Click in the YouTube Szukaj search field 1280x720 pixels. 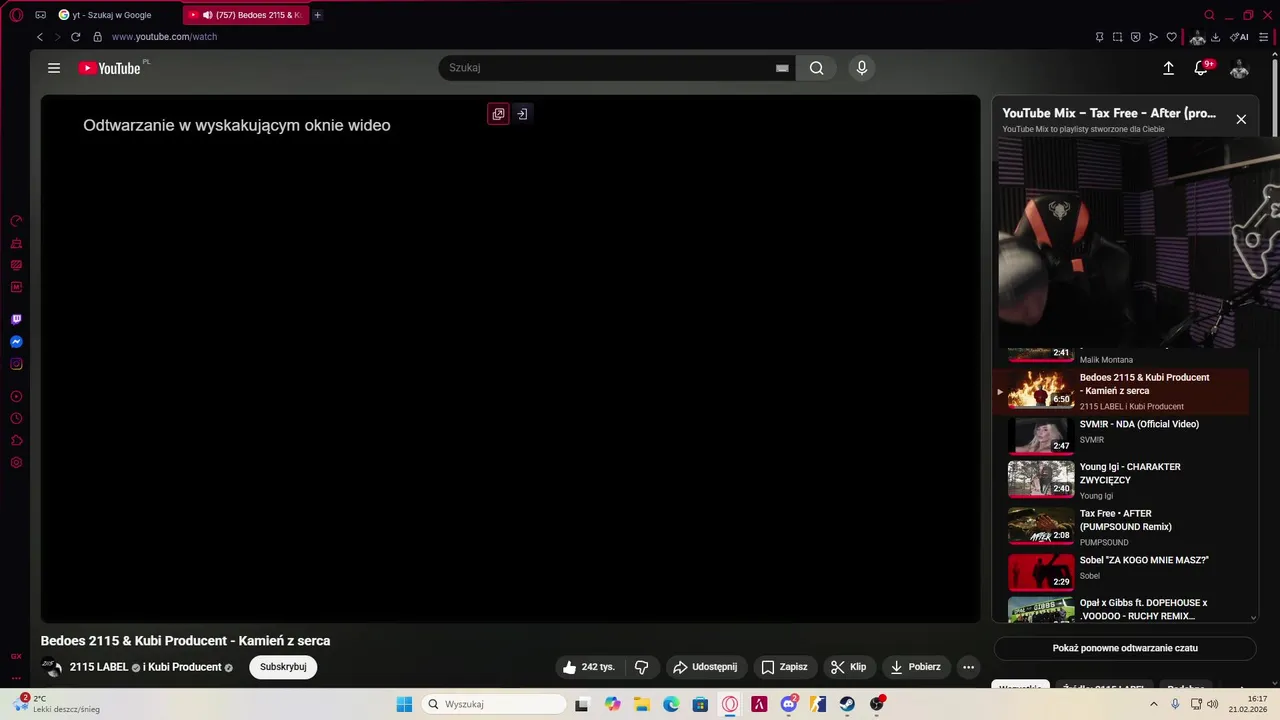tap(608, 68)
